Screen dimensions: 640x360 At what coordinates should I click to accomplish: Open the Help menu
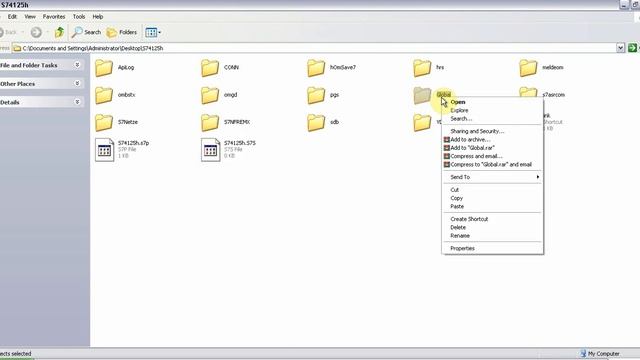(x=98, y=17)
